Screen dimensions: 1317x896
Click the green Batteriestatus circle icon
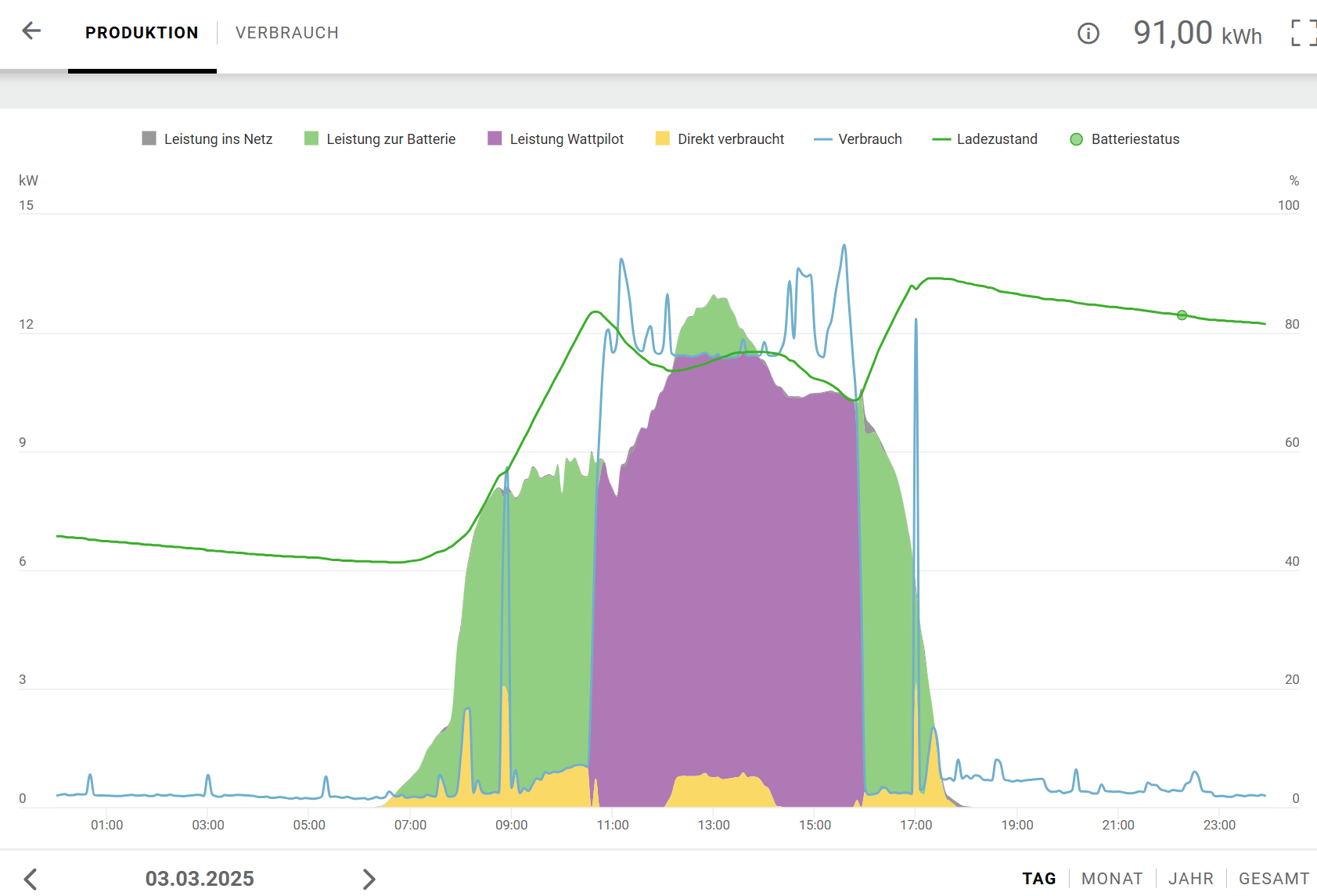pos(1076,139)
